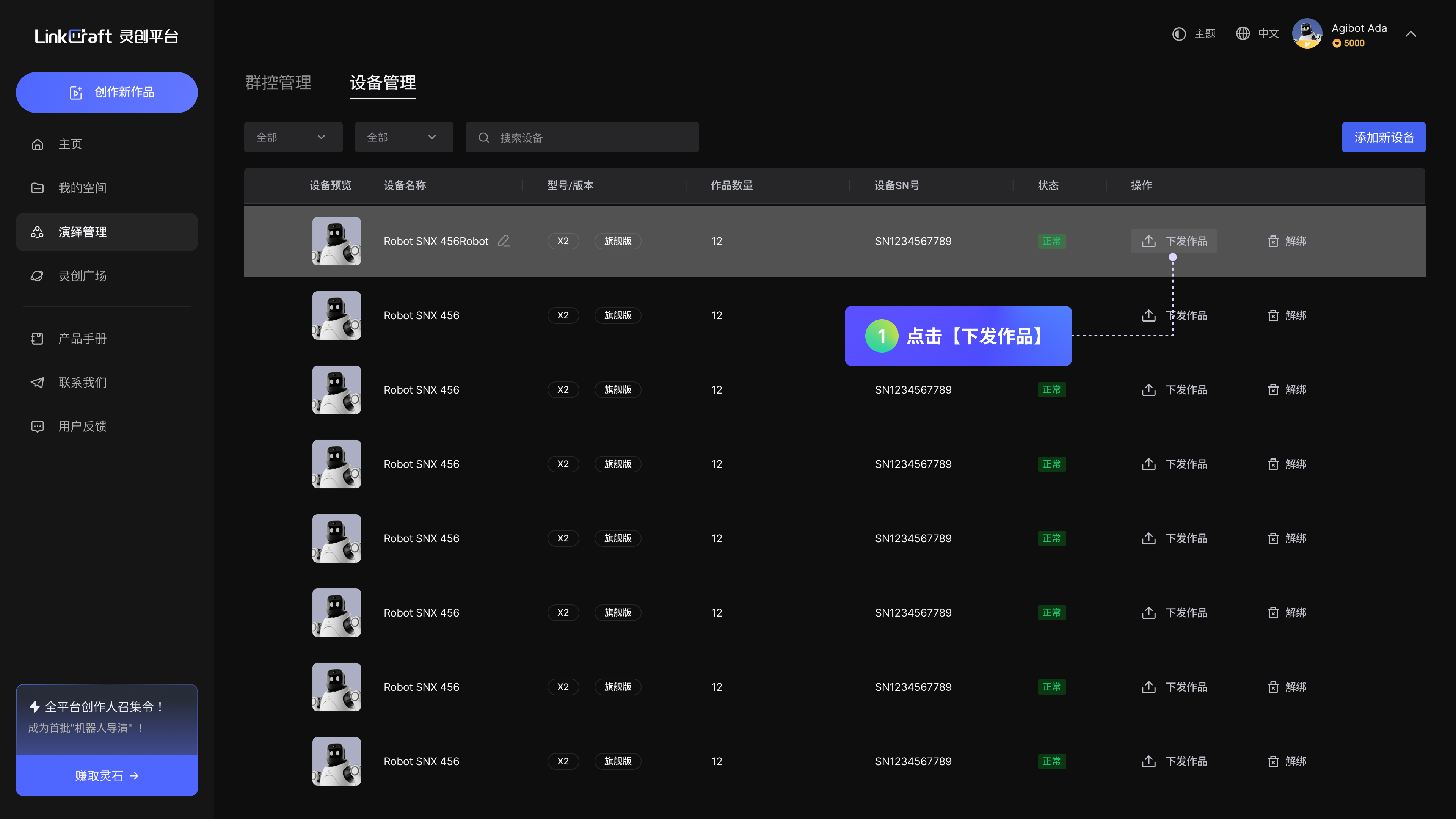Expand the first 全部 filter dropdown

pyautogui.click(x=293, y=137)
